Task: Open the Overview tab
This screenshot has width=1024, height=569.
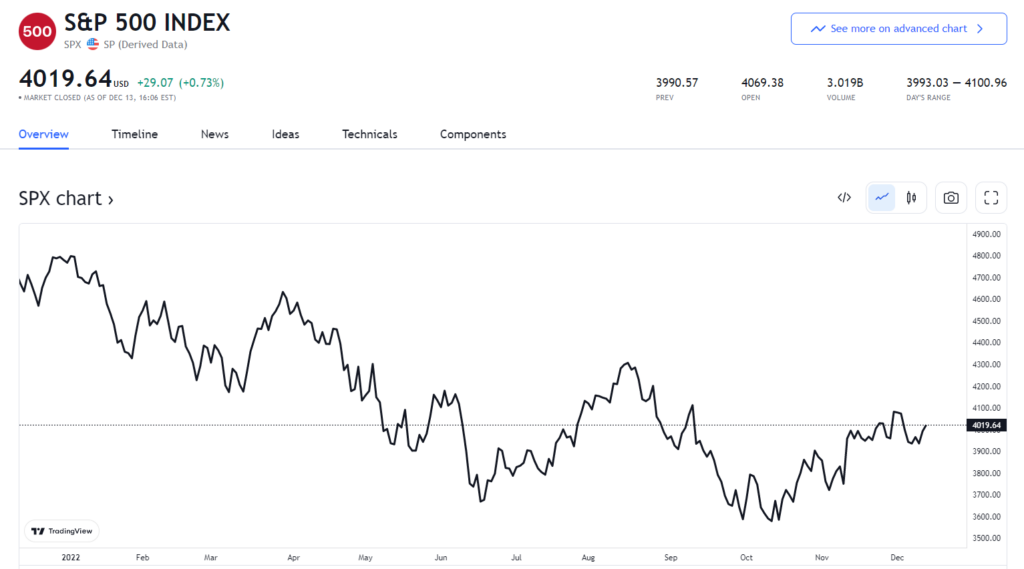Action: coord(43,134)
